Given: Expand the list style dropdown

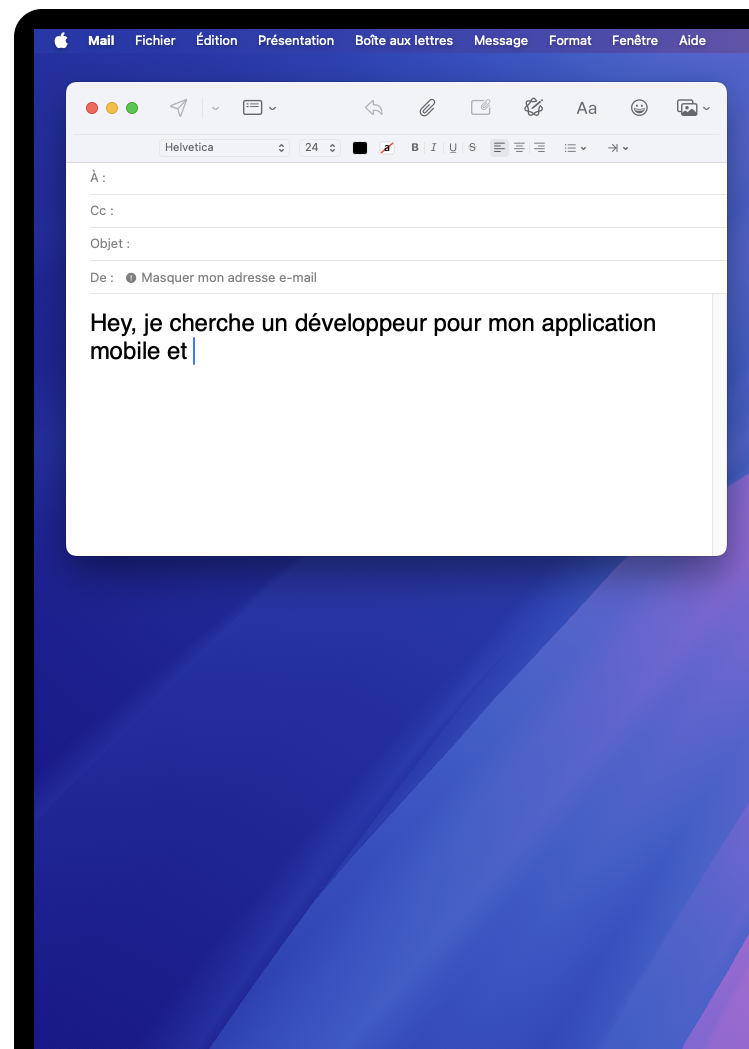Looking at the screenshot, I should pyautogui.click(x=575, y=148).
